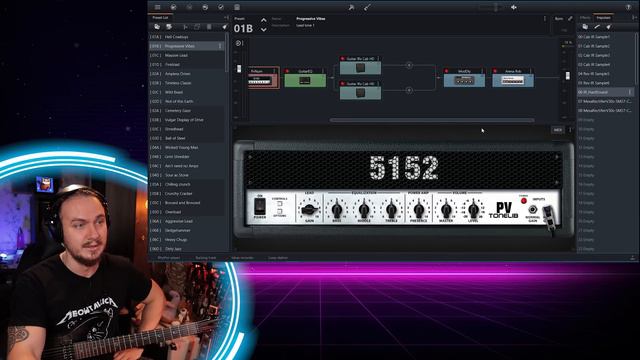Click the checkmark circle icon in top toolbar

[221, 7]
